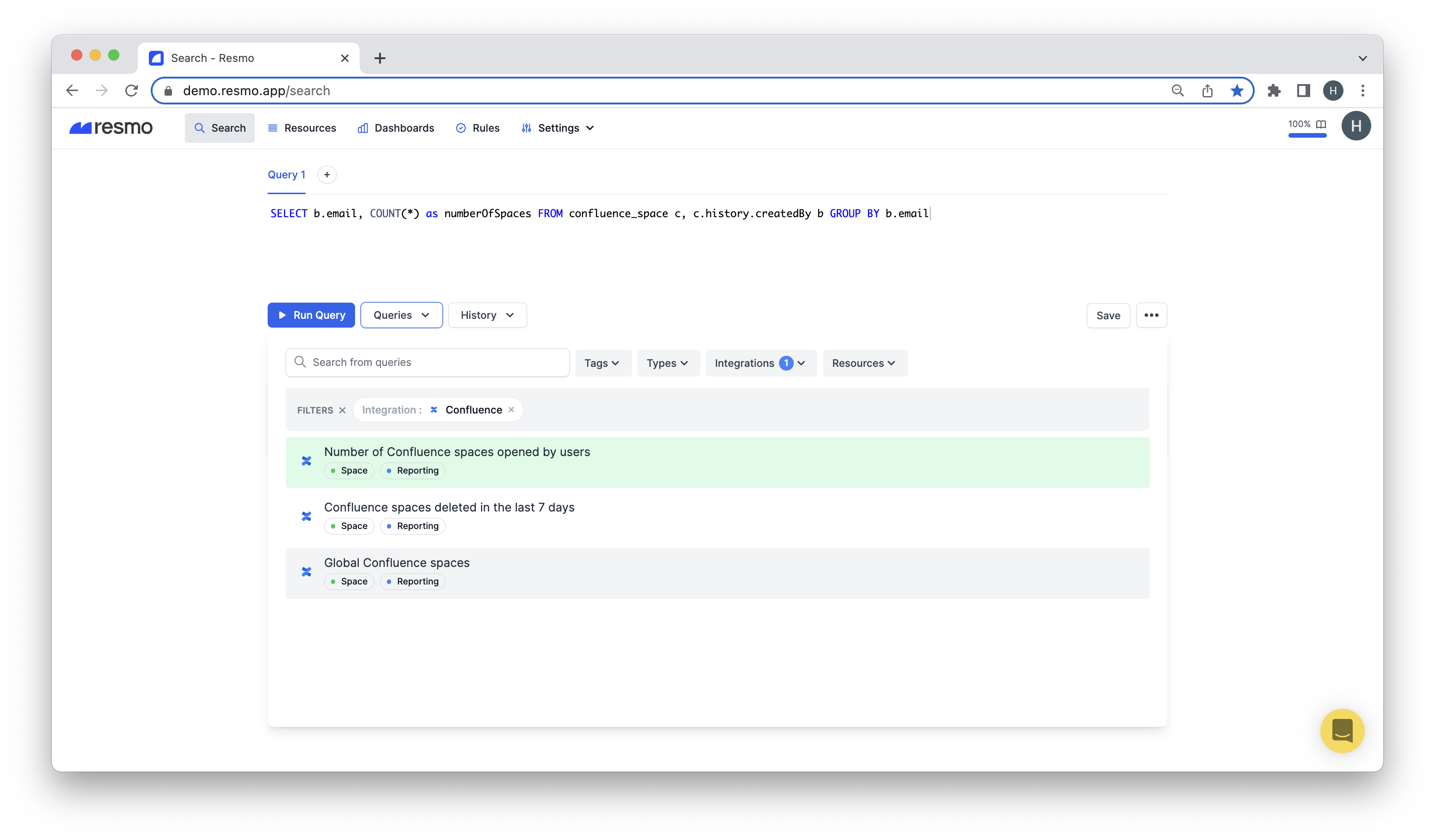
Task: Click the site lock security icon
Action: pos(168,91)
